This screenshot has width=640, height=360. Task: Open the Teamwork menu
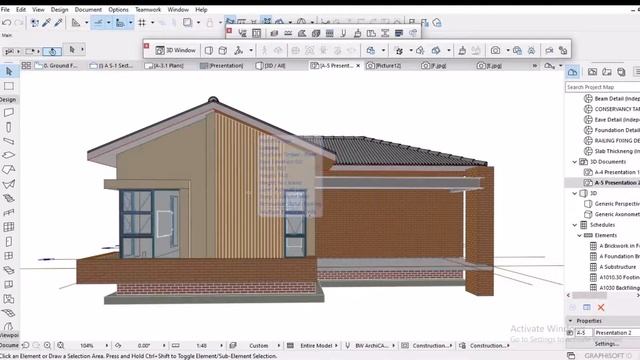[x=148, y=9]
